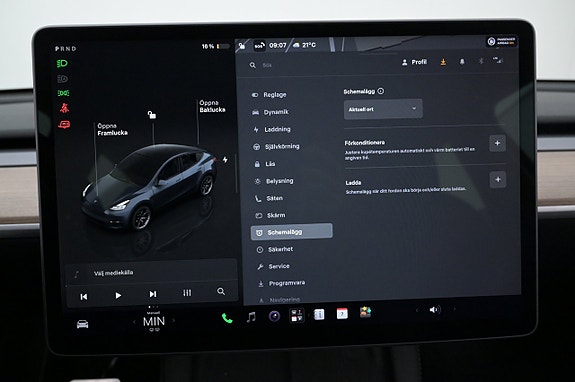Screen dimensions: 575x382
Task: Tap Välj mediekälla to choose source
Action: coord(114,273)
